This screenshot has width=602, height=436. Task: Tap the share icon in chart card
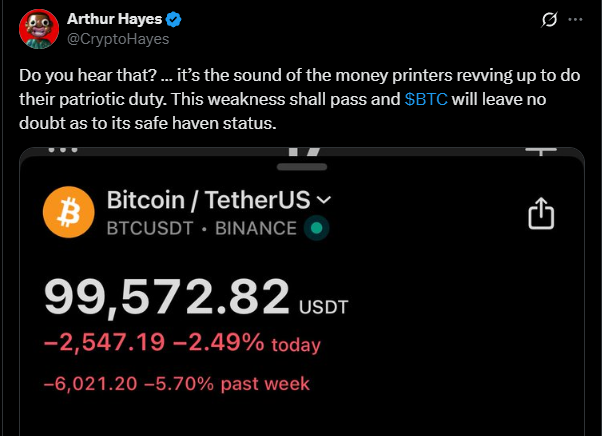pos(541,213)
